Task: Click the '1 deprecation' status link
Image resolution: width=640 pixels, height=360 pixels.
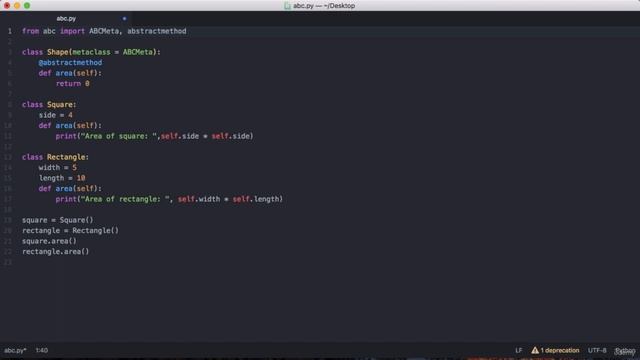Action: (x=560, y=350)
